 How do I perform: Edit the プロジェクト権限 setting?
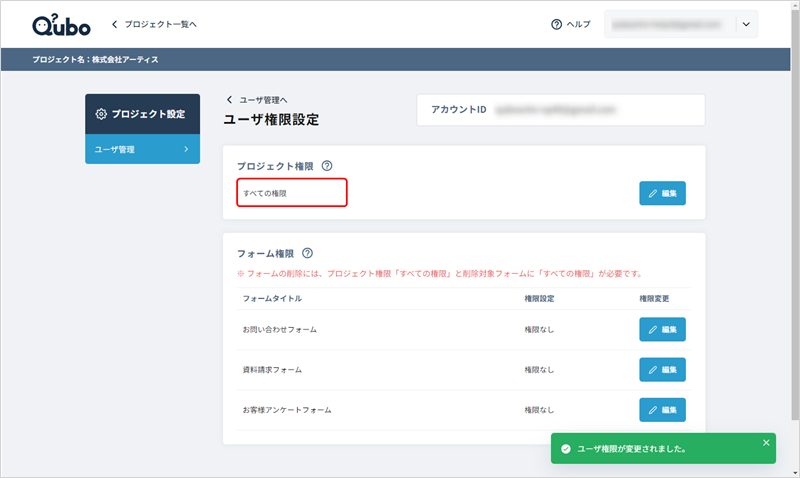click(662, 193)
